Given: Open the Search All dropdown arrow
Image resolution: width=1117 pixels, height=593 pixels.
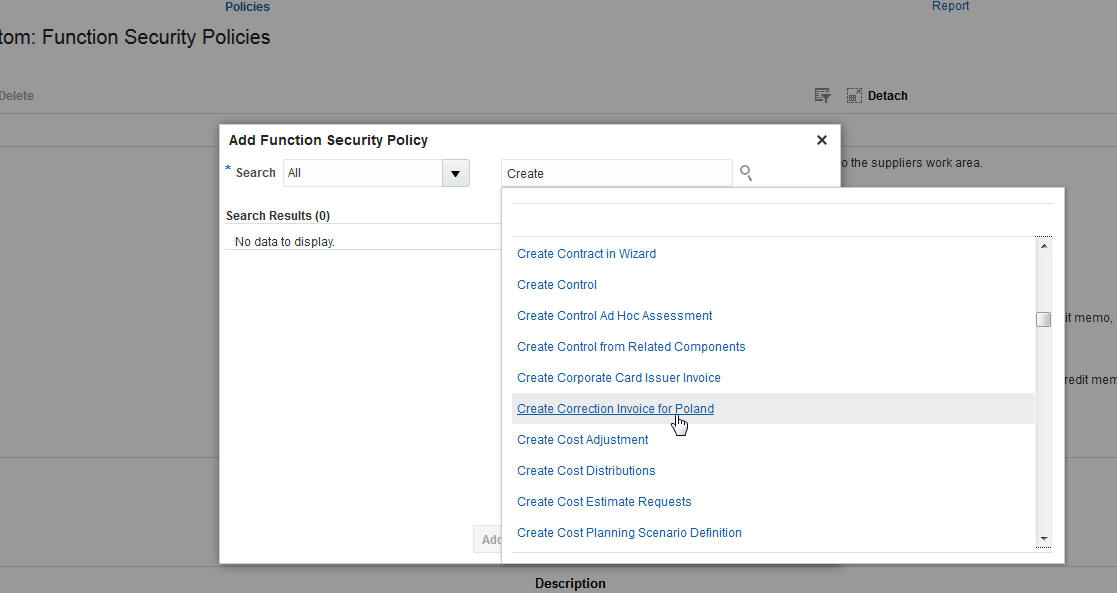Looking at the screenshot, I should 455,173.
